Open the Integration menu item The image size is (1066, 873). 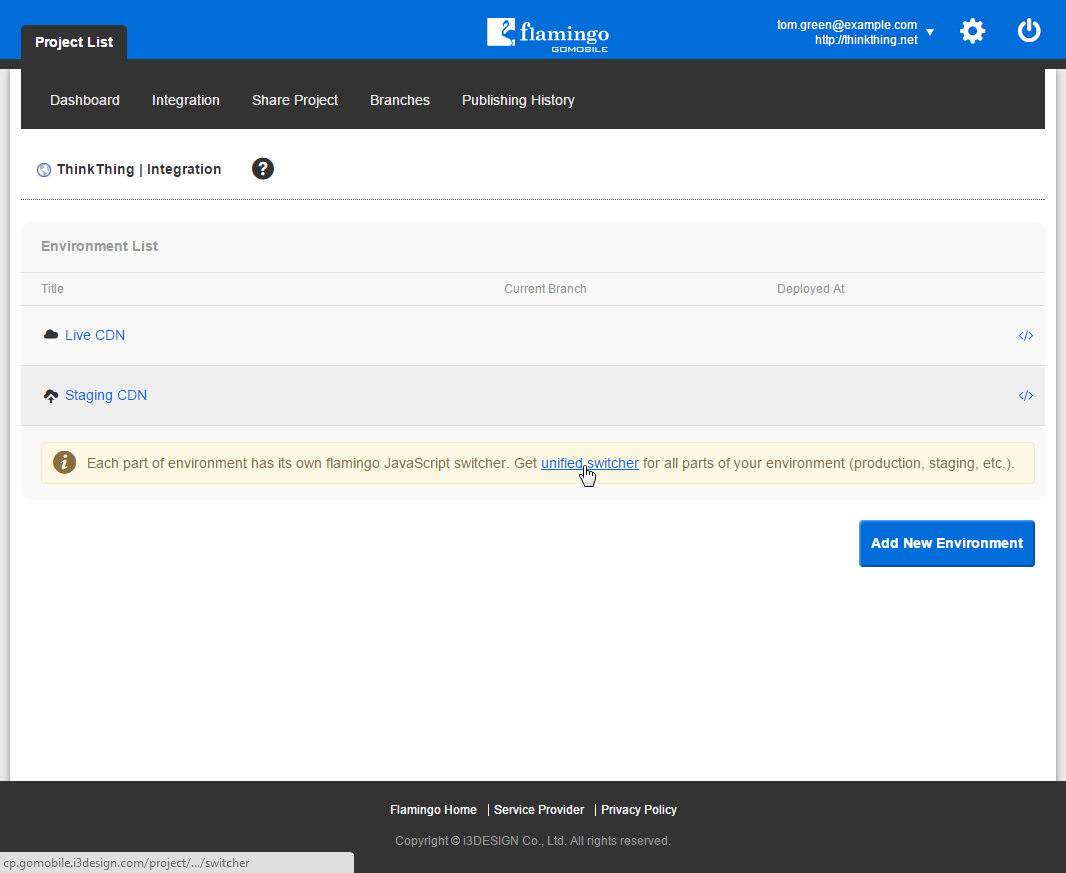click(x=186, y=100)
